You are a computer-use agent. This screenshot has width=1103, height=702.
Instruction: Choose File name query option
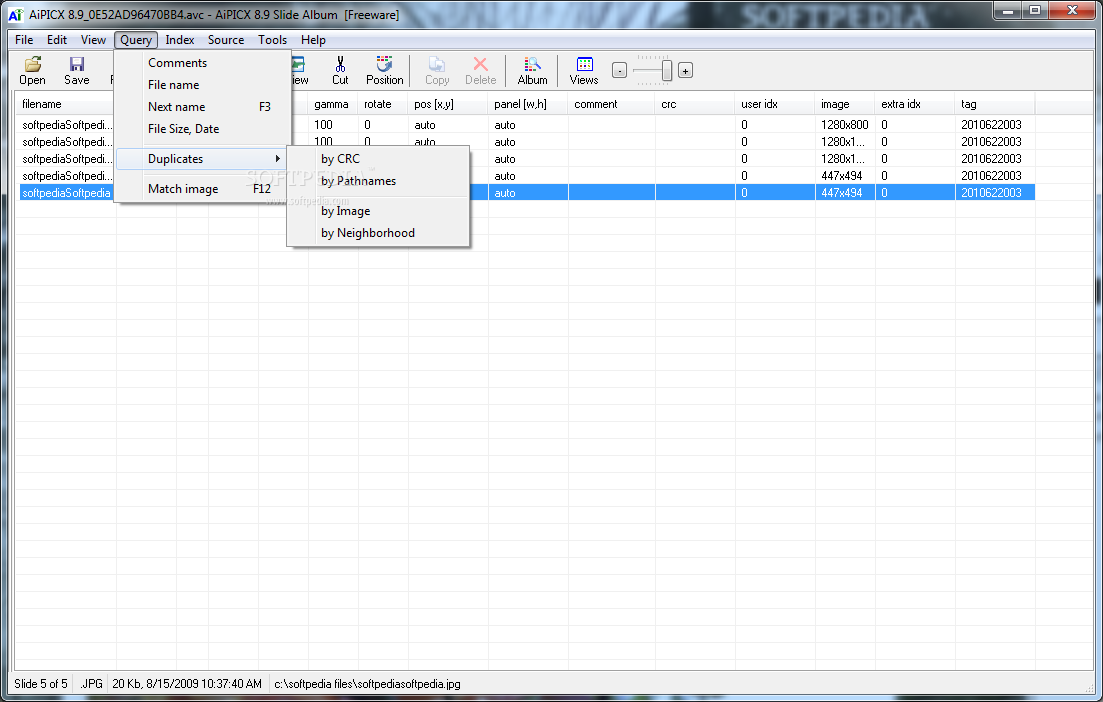tap(203, 84)
